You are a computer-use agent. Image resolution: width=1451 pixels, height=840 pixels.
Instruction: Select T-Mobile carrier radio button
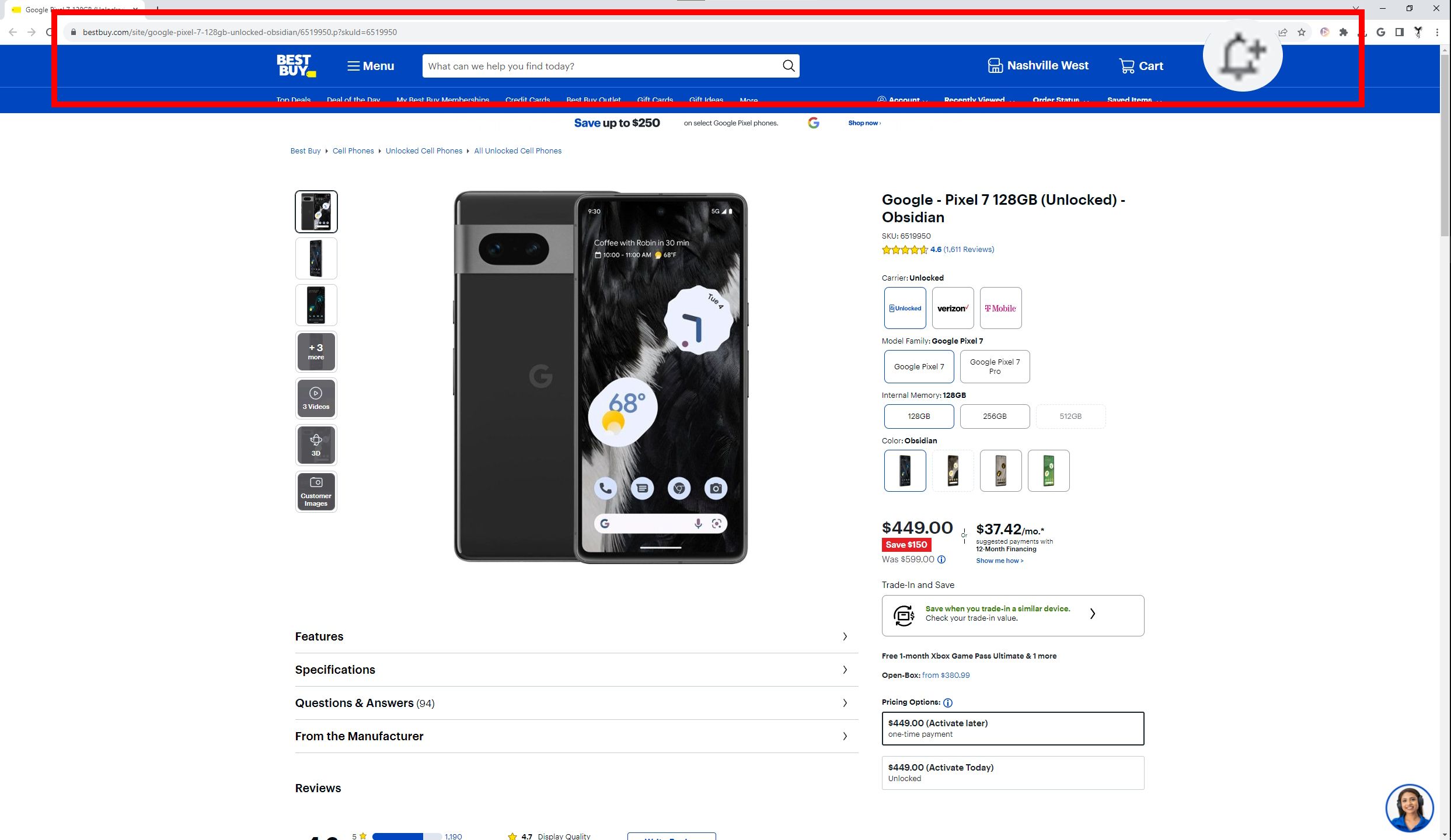tap(1000, 308)
